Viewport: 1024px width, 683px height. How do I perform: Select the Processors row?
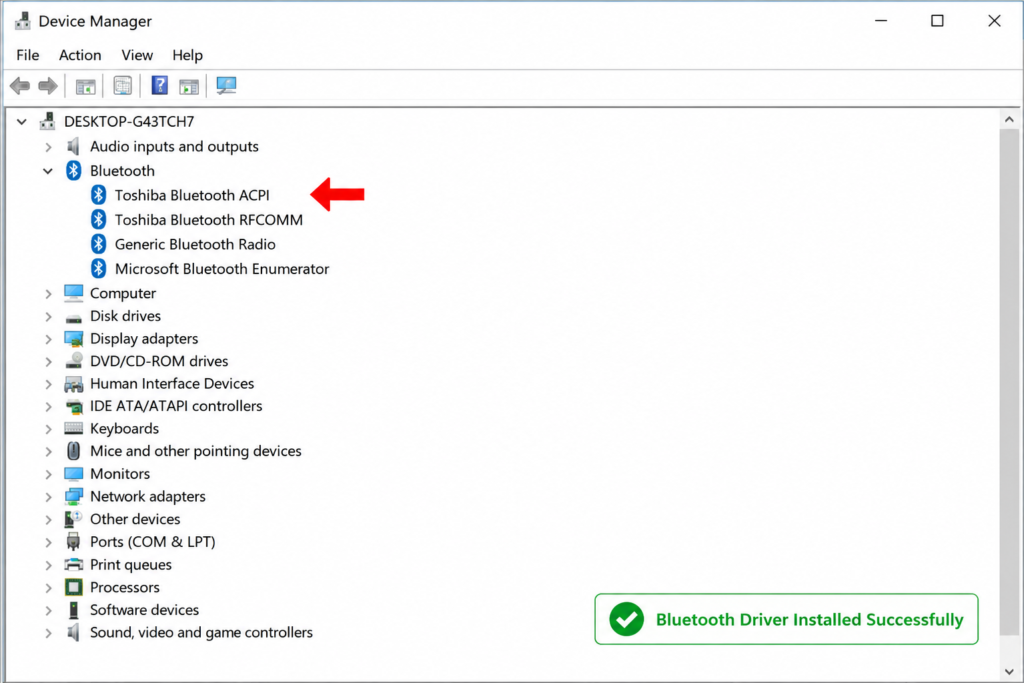pos(125,588)
